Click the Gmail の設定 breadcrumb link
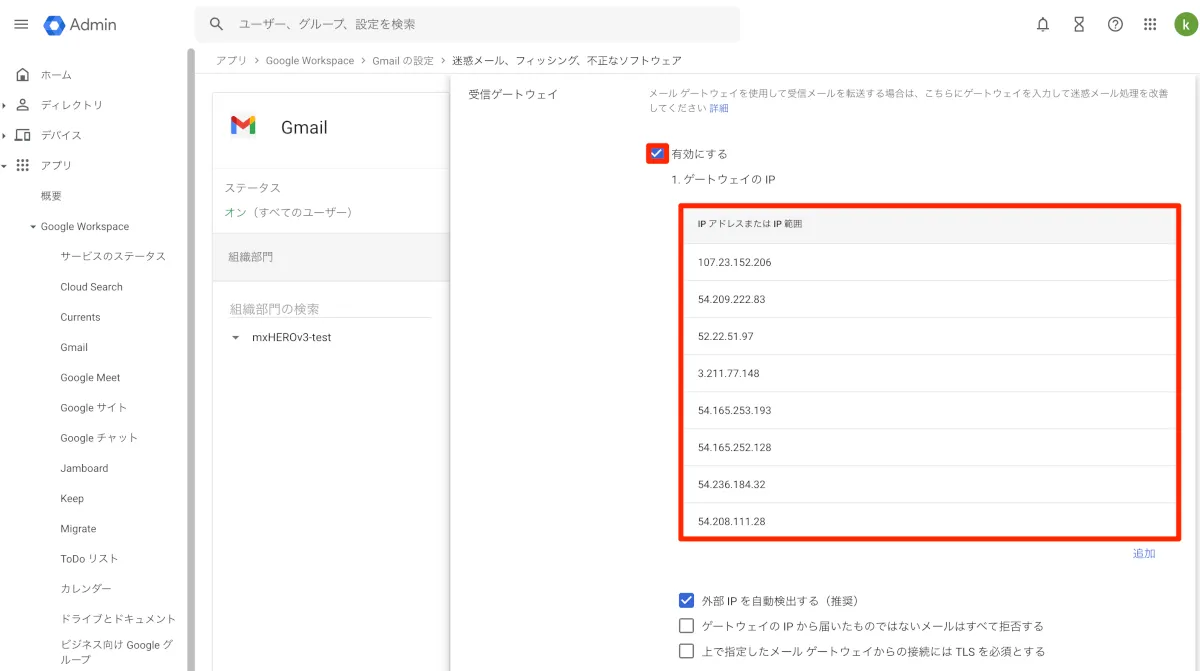This screenshot has height=671, width=1200. (x=403, y=61)
